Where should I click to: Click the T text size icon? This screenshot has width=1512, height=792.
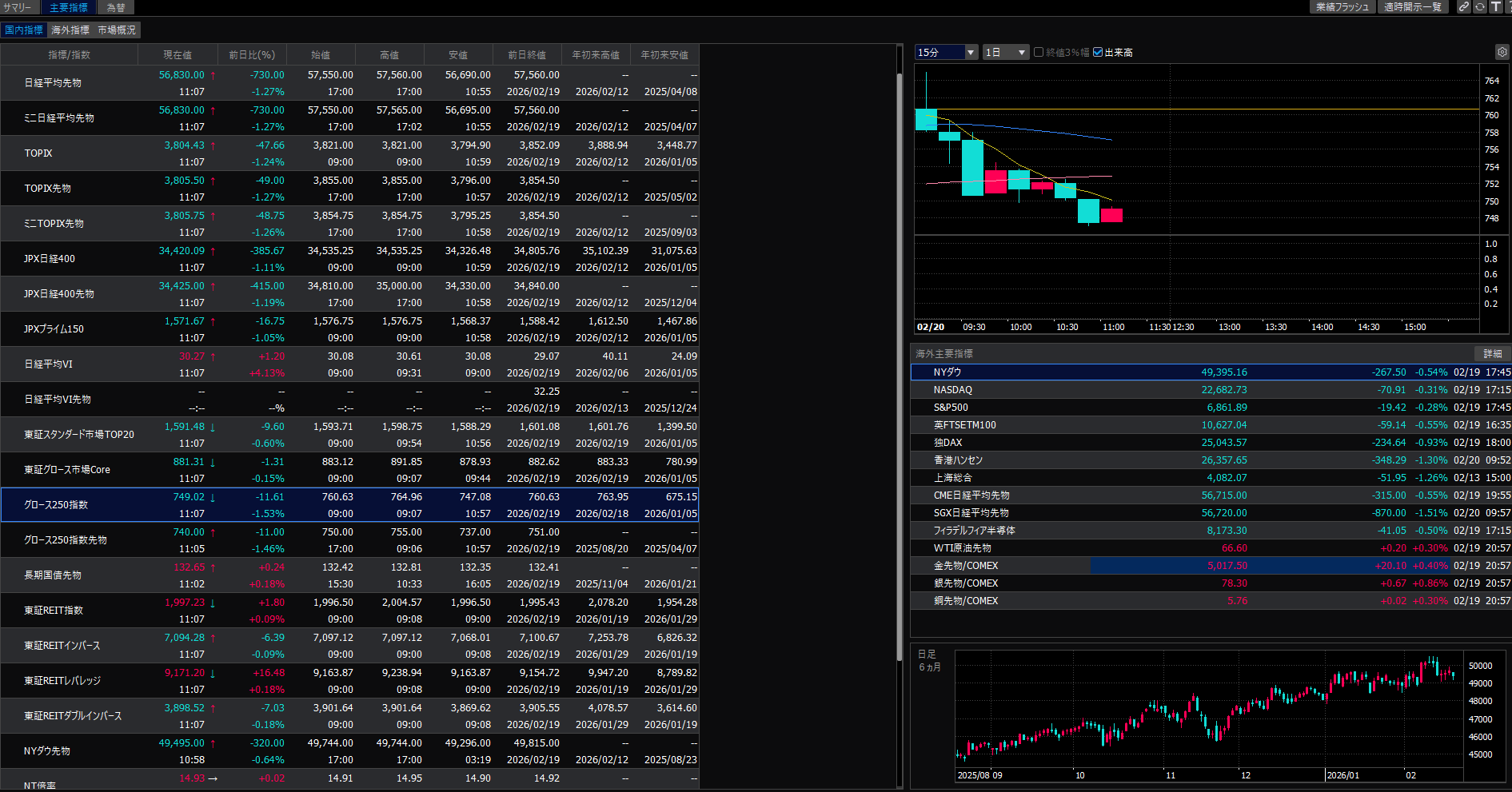click(1496, 7)
